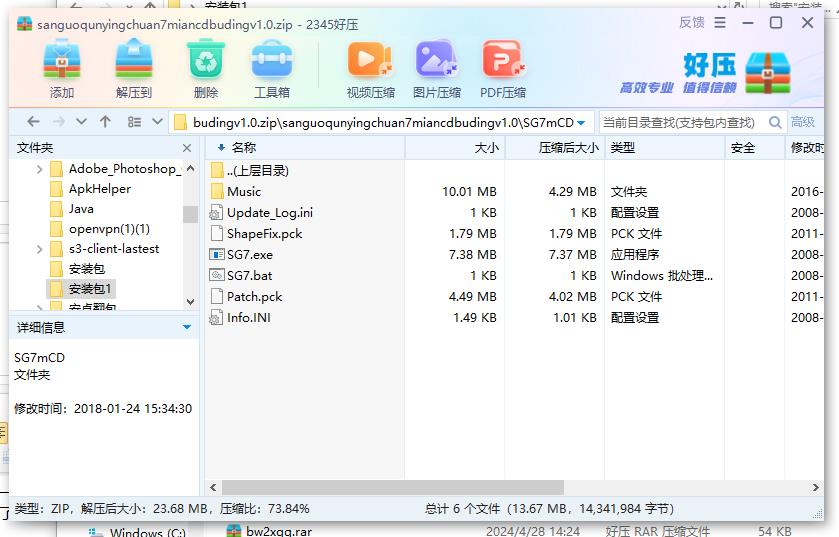Select SG7.exe application icon
Image resolution: width=839 pixels, height=537 pixels.
tap(216, 254)
